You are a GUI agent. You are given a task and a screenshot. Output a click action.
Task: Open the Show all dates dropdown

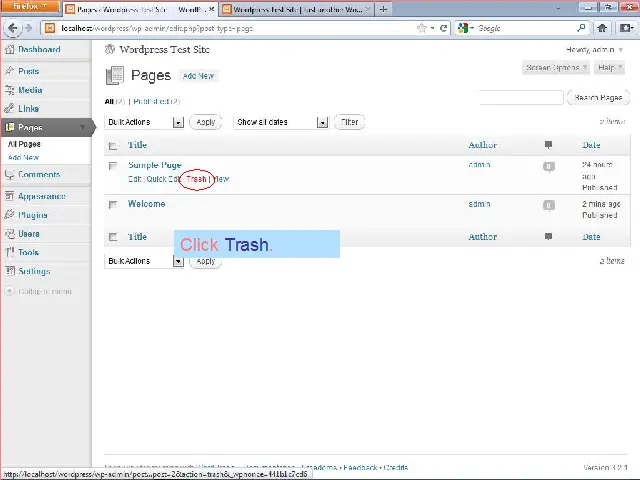click(x=281, y=122)
